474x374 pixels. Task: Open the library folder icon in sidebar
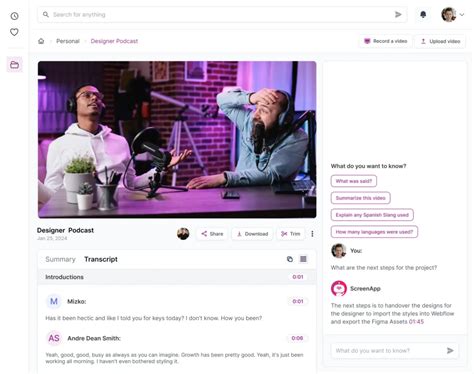pos(14,64)
